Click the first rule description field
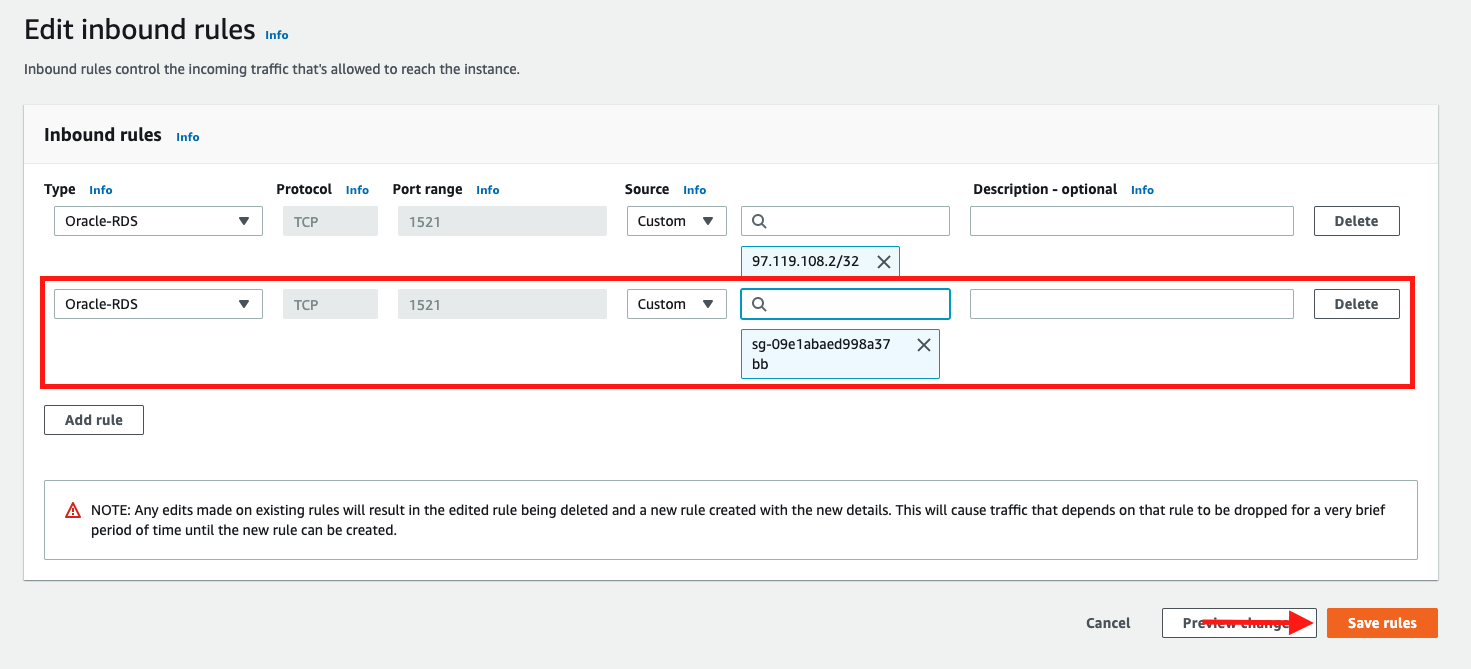 1132,221
